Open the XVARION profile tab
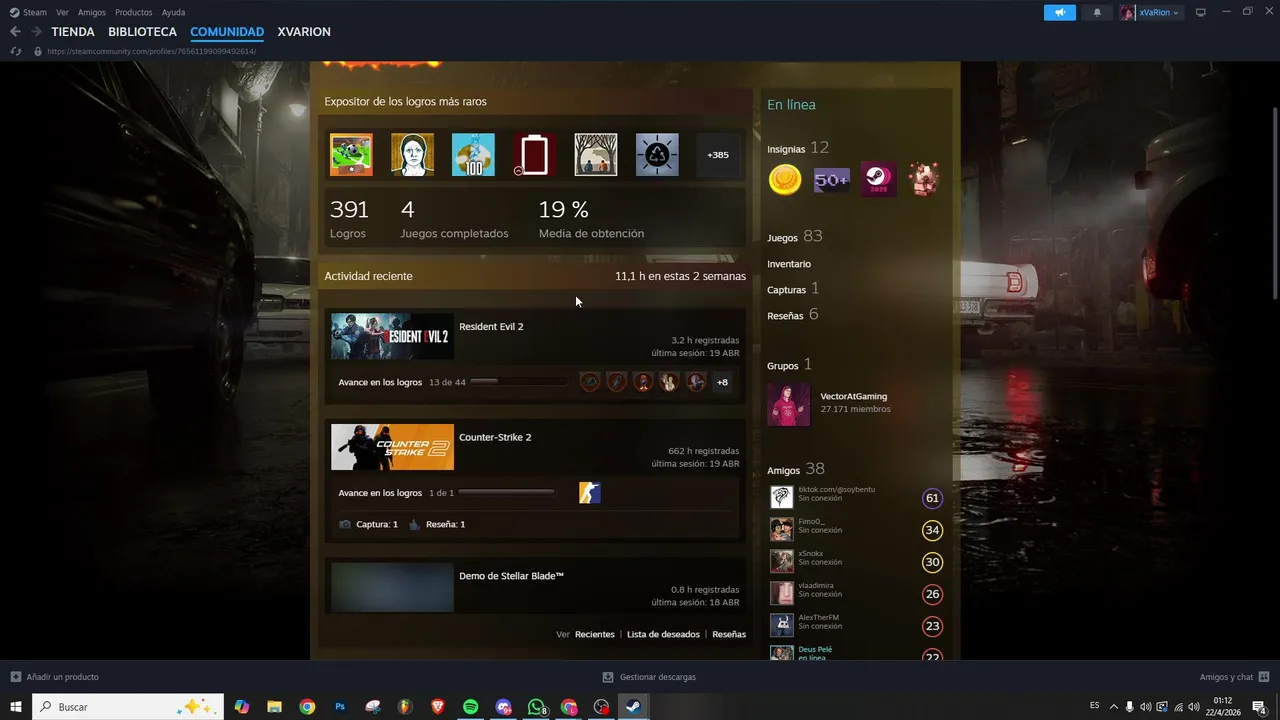The image size is (1280, 720). point(304,32)
